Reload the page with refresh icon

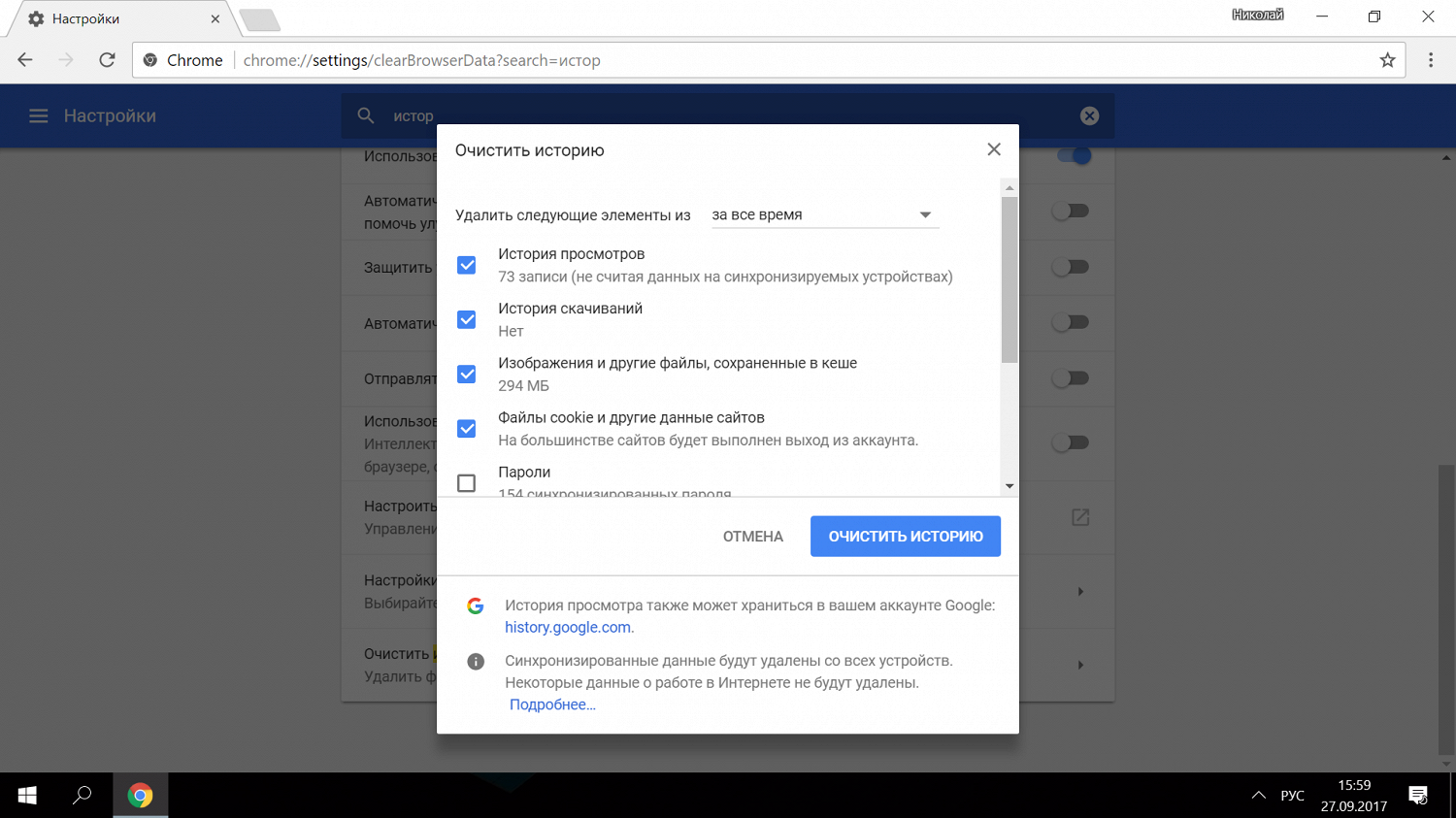(x=108, y=60)
